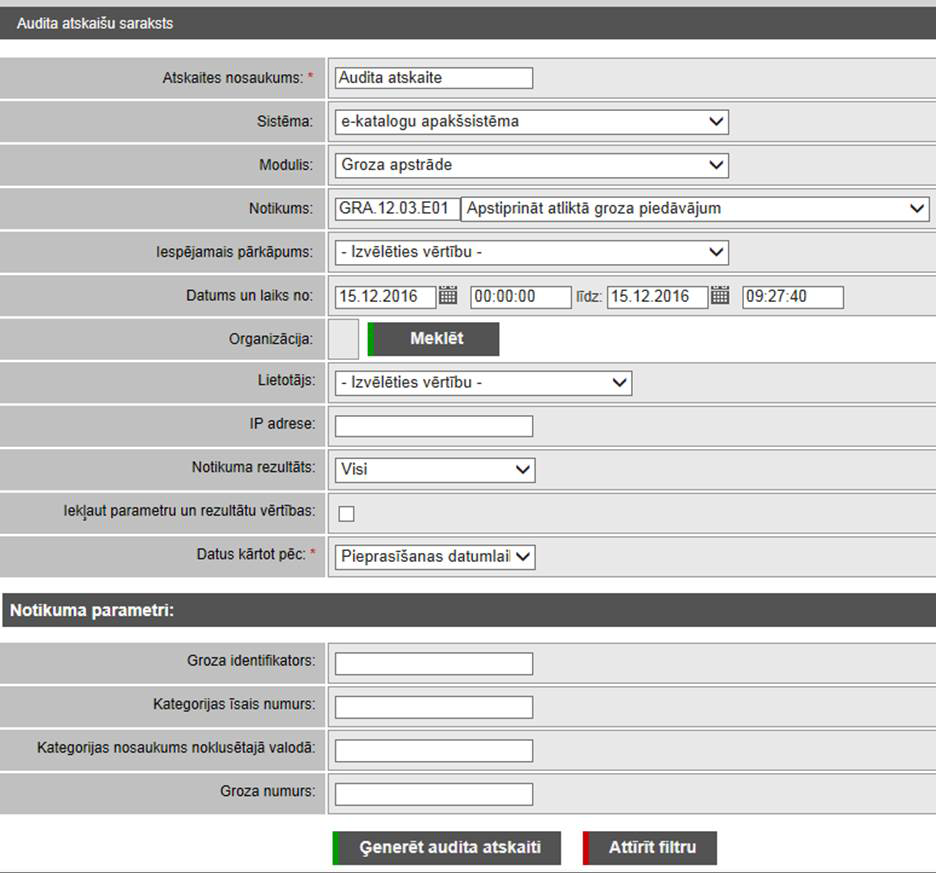936x873 pixels.
Task: Click the end time field 09:27:40
Action: (793, 296)
